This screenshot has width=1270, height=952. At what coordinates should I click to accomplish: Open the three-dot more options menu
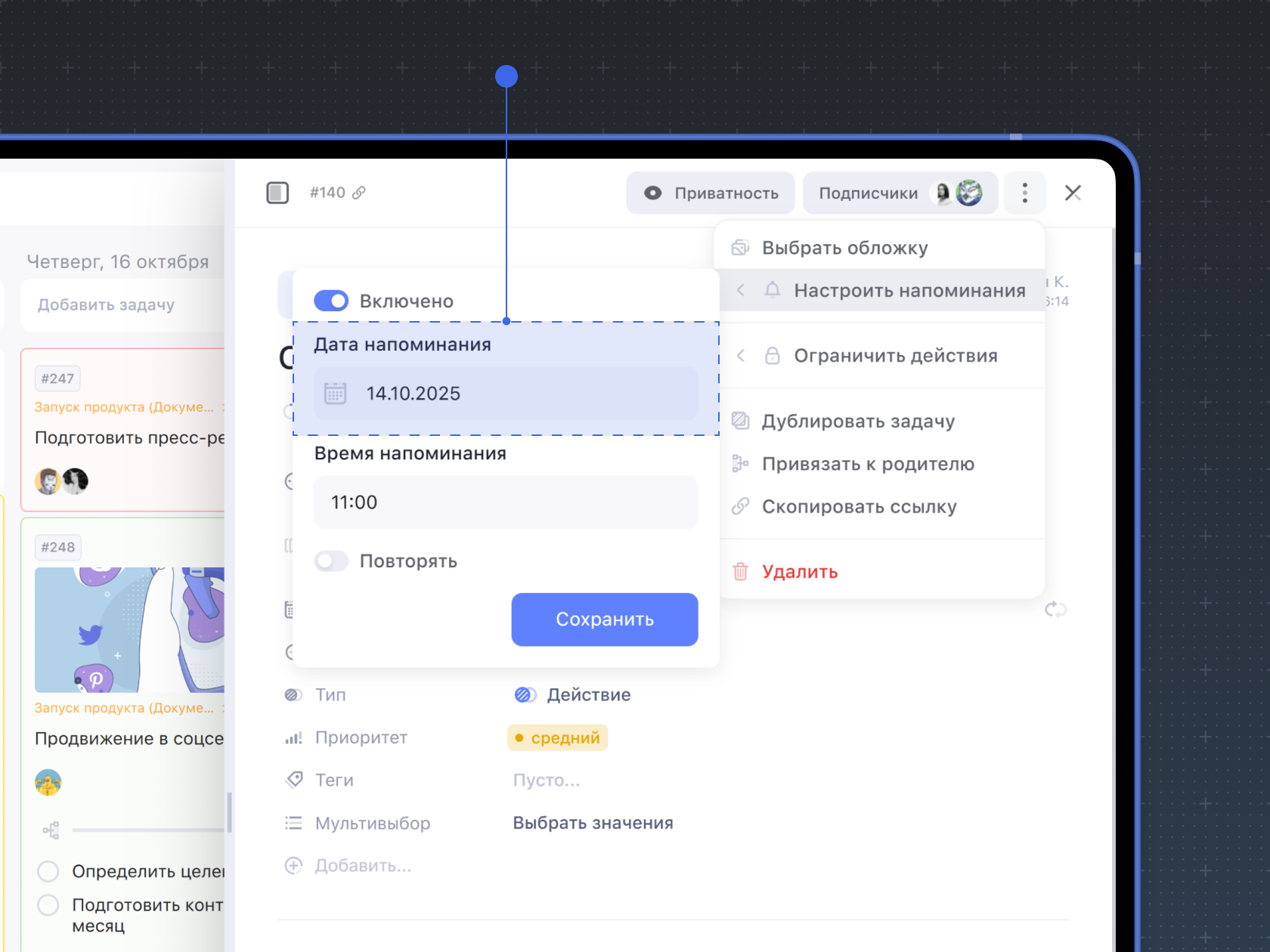(1024, 193)
